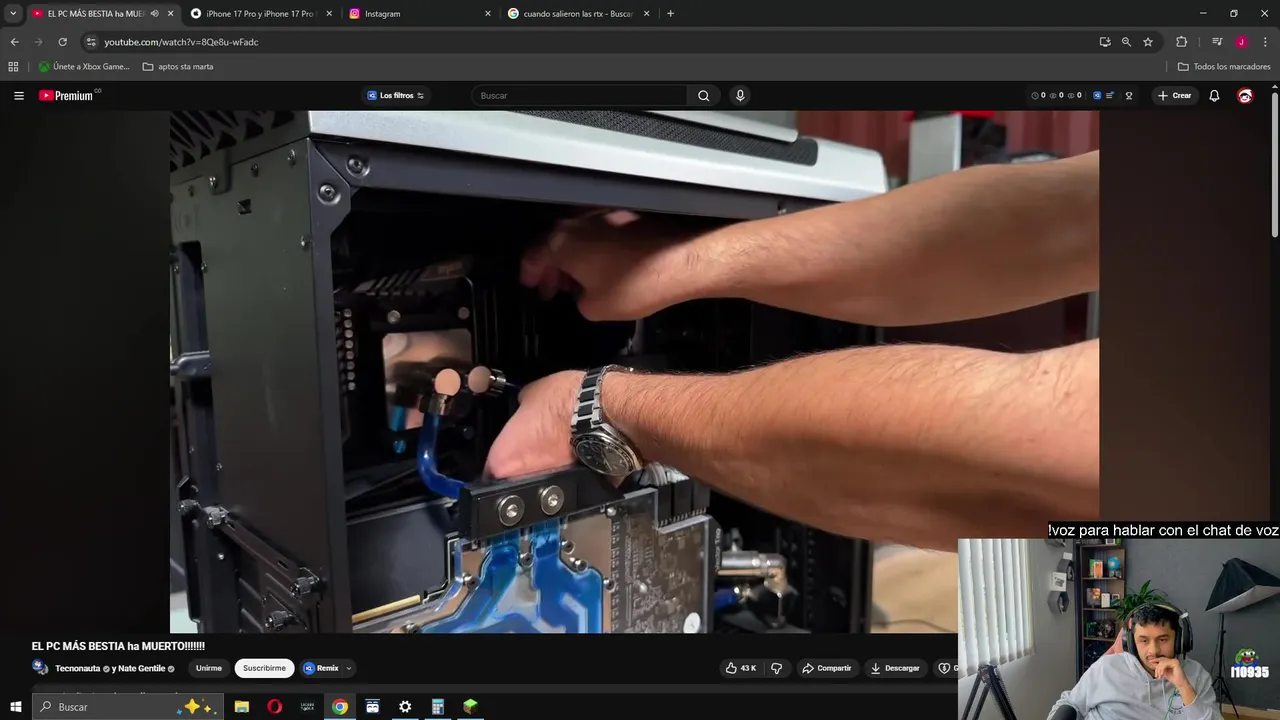Bookmark this page with the star
Viewport: 1280px width, 720px height.
(1148, 42)
